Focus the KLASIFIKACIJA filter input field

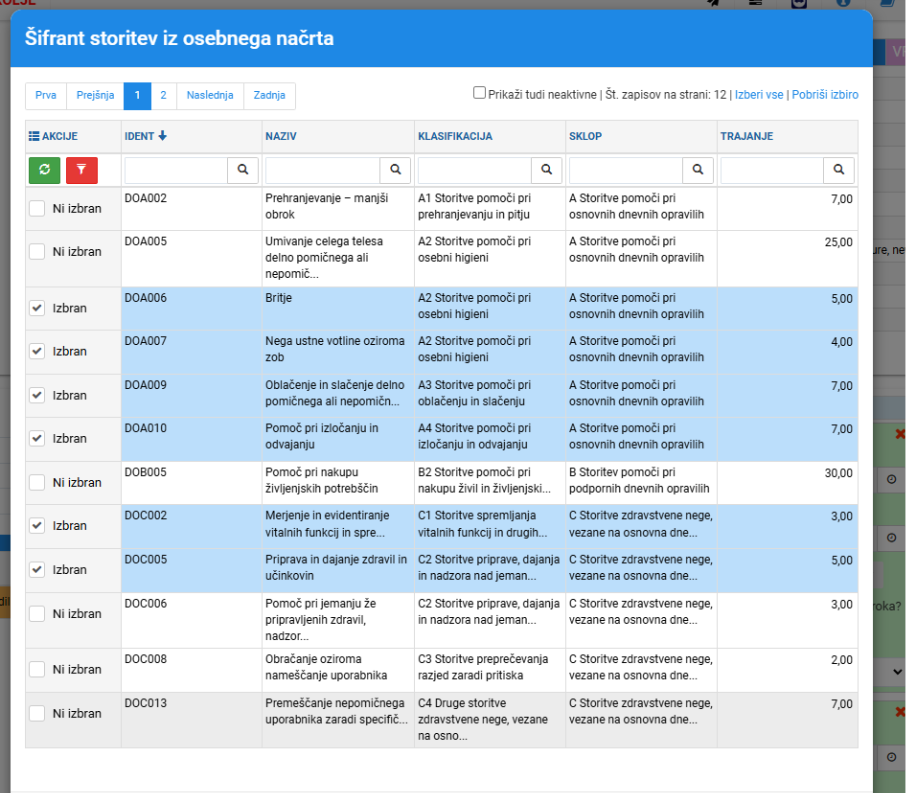click(474, 170)
